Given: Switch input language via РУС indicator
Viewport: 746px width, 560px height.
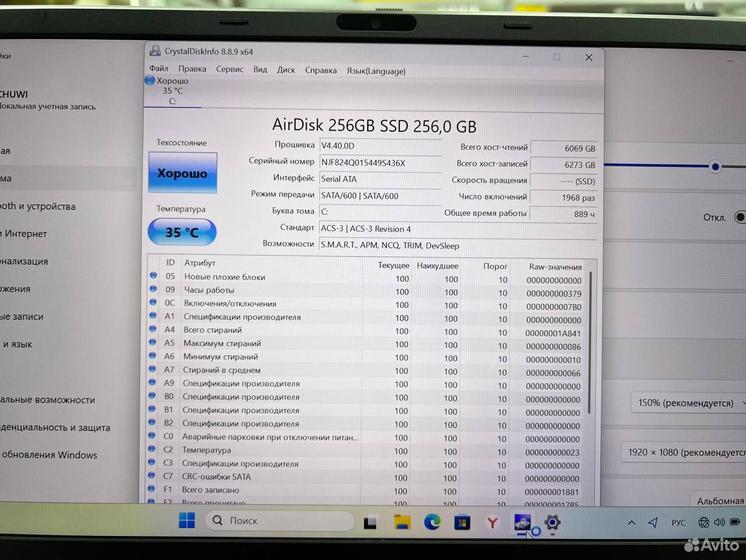Looking at the screenshot, I should (678, 523).
